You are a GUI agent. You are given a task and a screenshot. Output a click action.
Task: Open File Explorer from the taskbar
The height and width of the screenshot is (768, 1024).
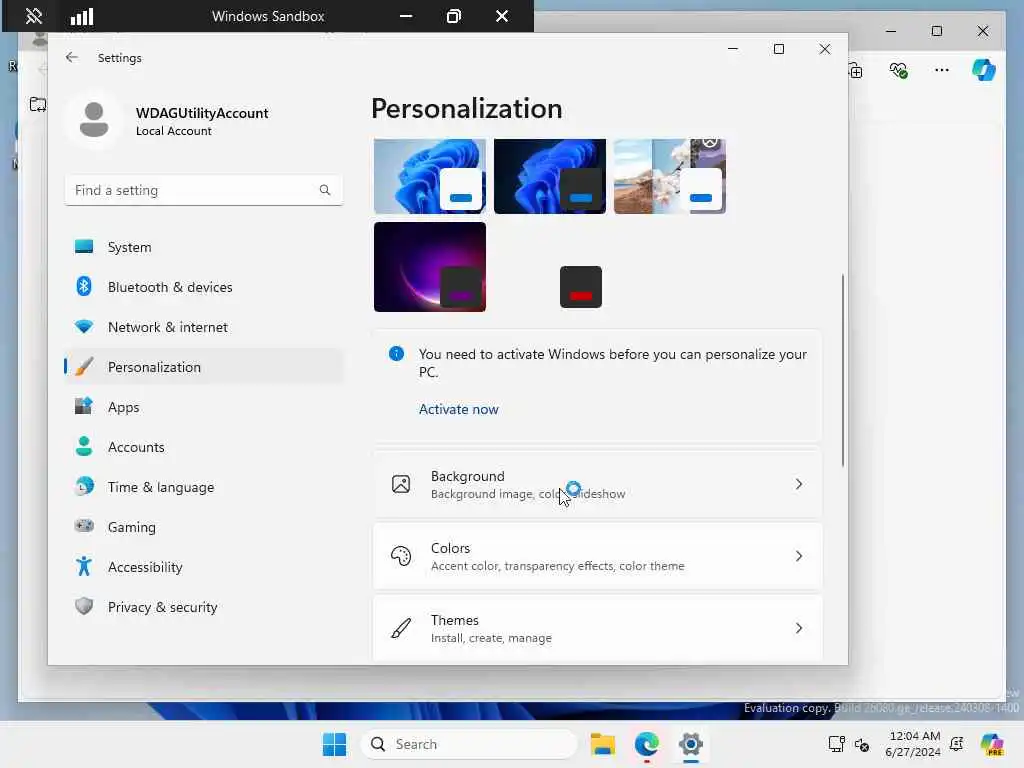[603, 744]
